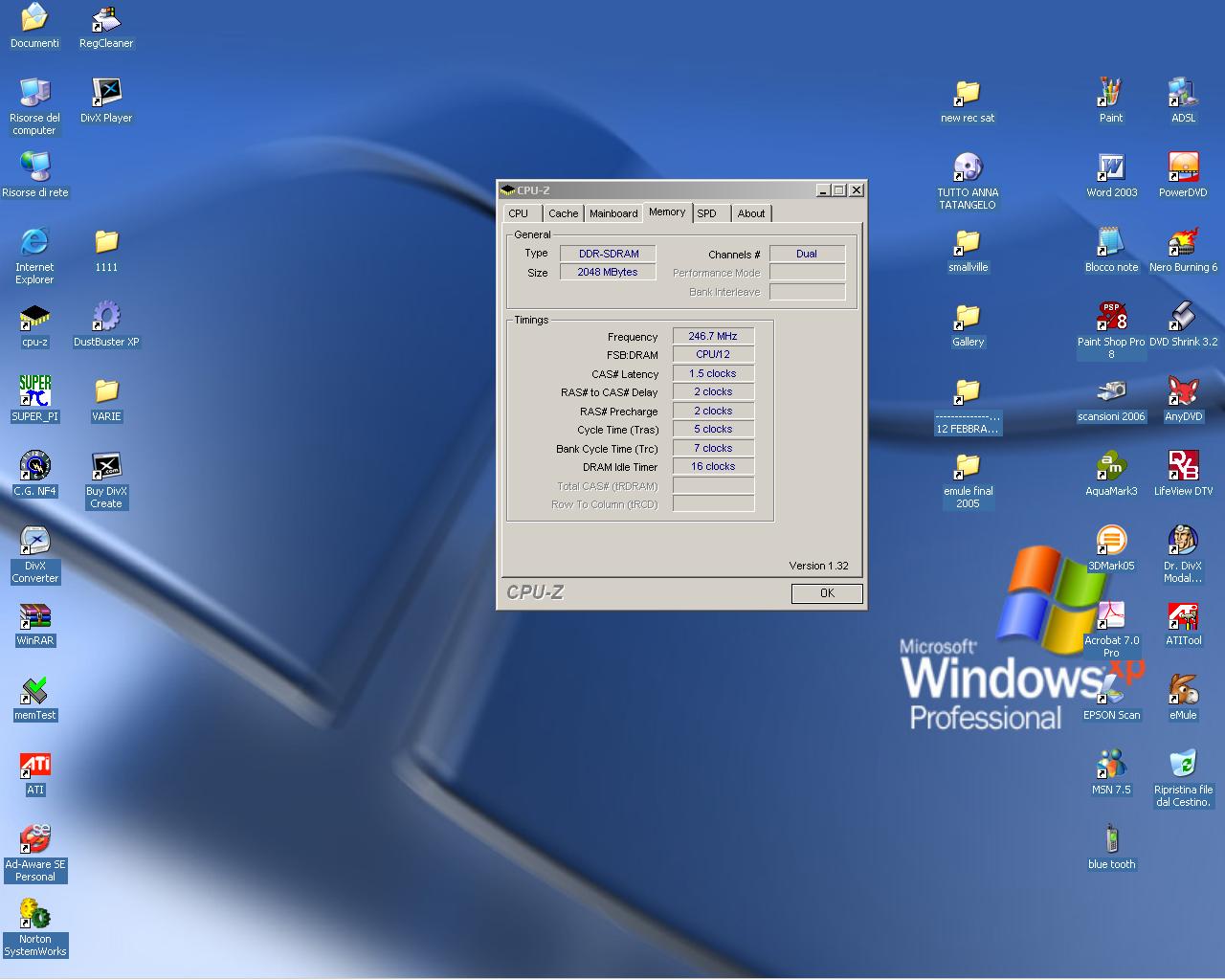Open Dr. DivX Modal... shortcut
Image resolution: width=1225 pixels, height=980 pixels.
coord(1183,554)
